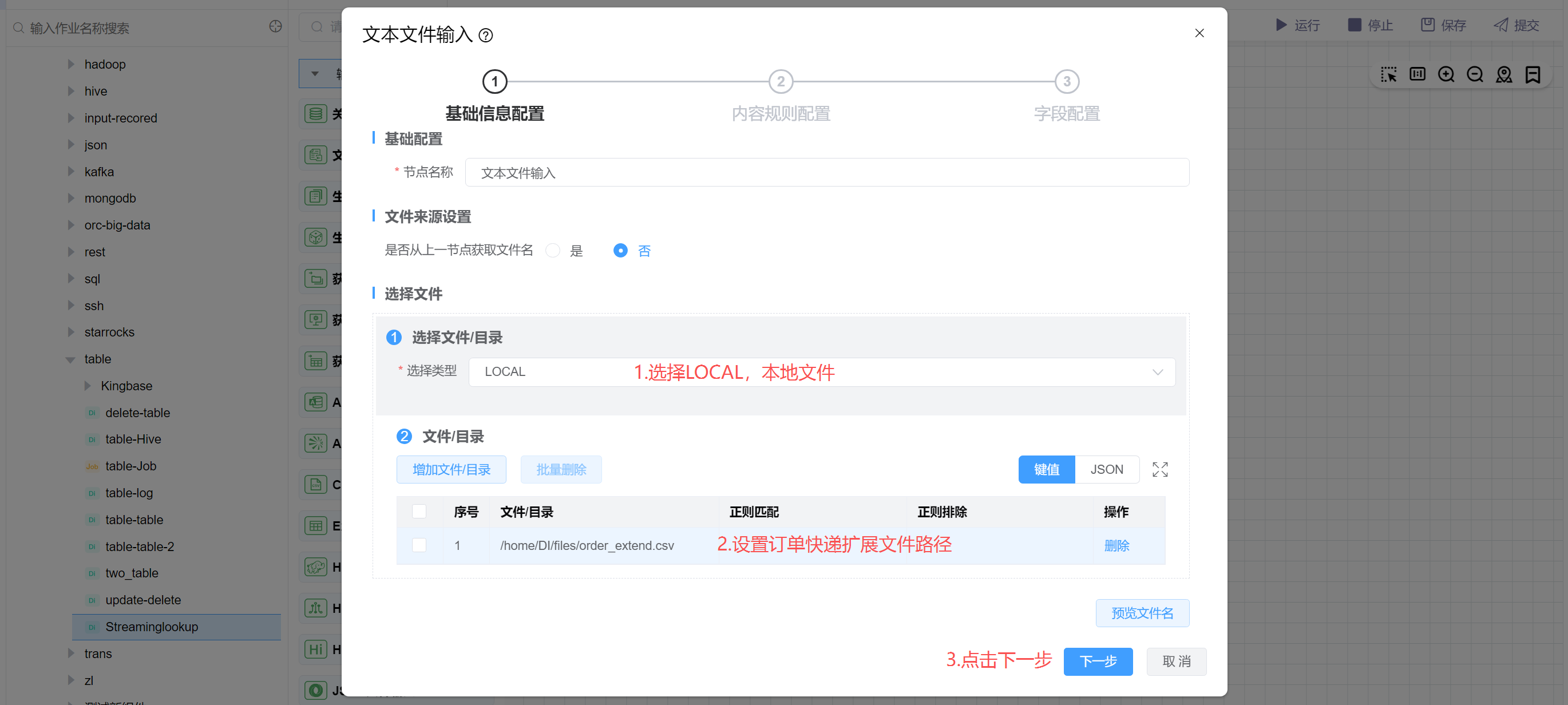Click the 删除 link in file row

tap(1116, 545)
